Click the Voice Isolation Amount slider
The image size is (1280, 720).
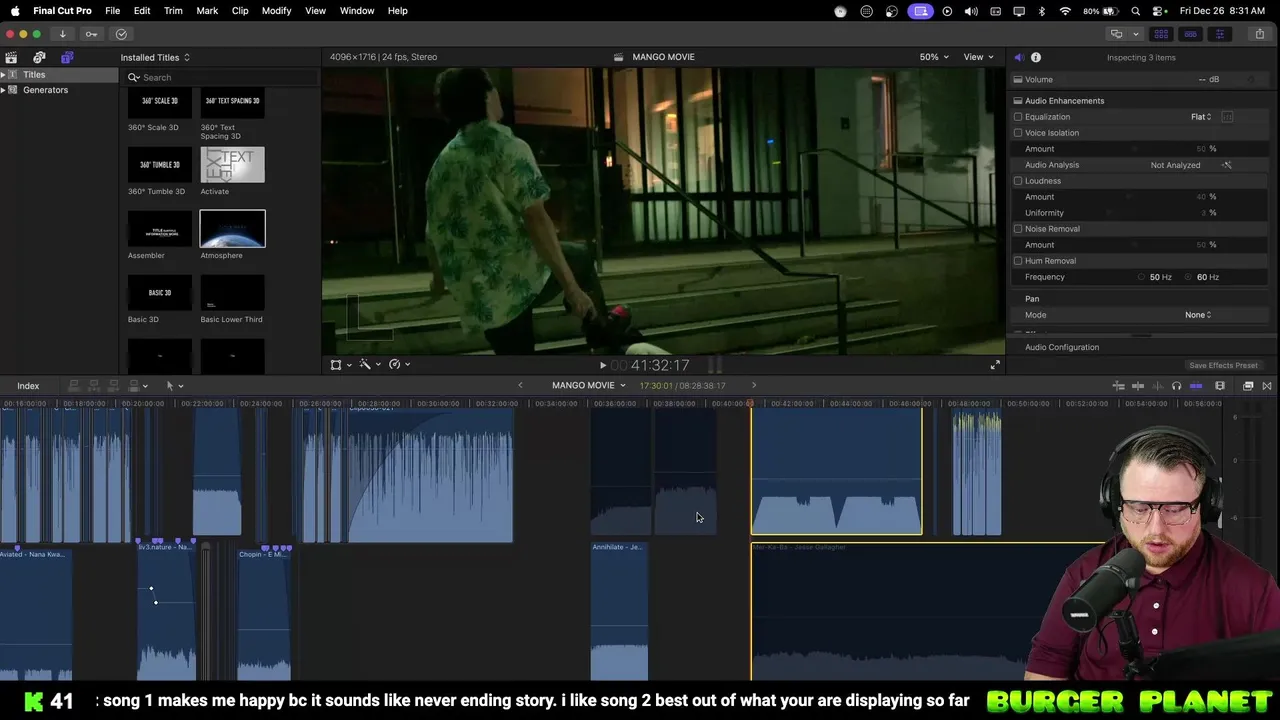[1135, 149]
